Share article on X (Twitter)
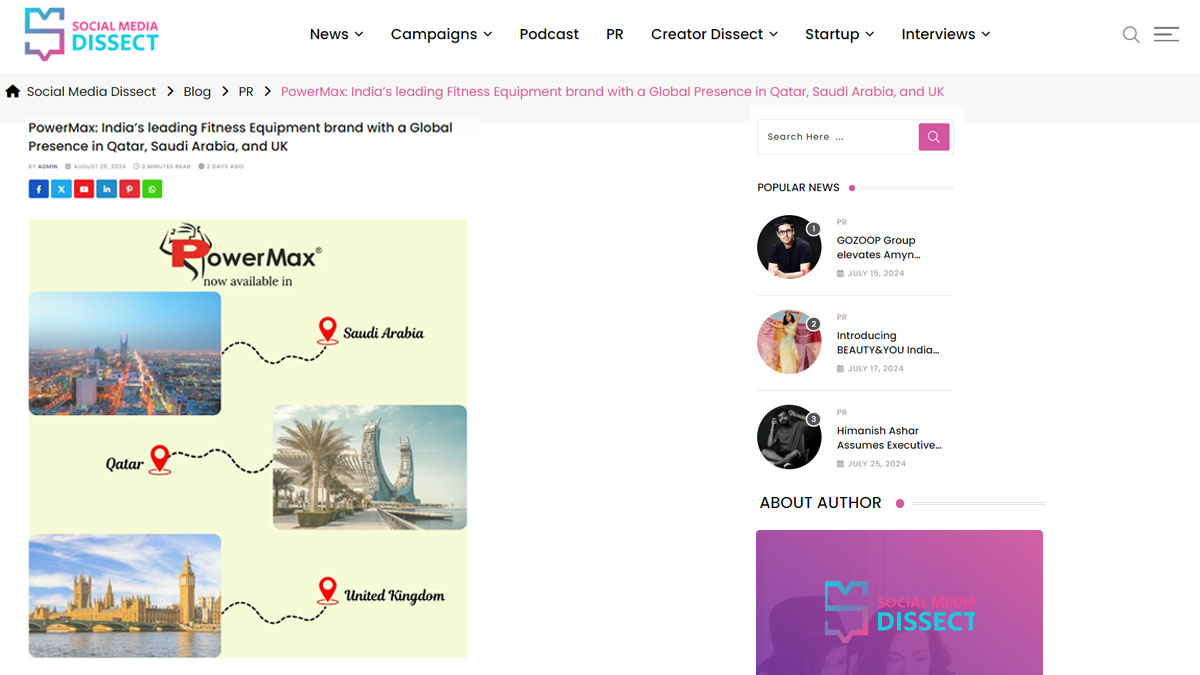 (61, 189)
